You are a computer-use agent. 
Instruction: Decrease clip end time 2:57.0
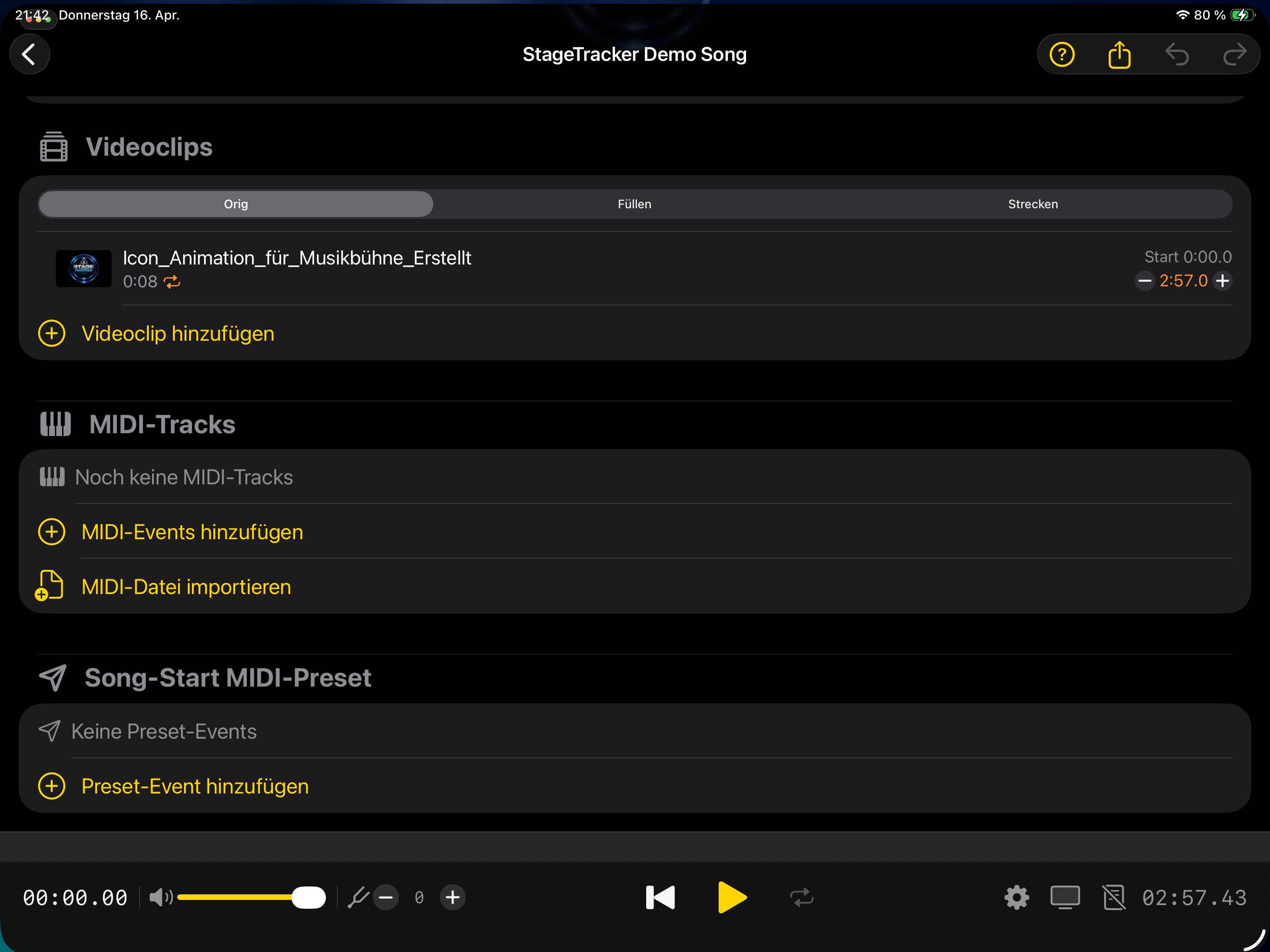pyautogui.click(x=1144, y=281)
